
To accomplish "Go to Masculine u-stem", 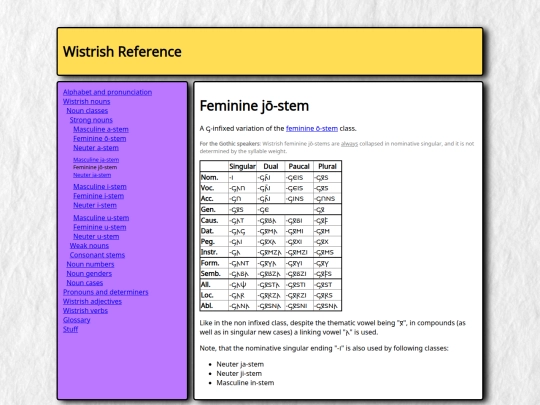I will point(101,218).
